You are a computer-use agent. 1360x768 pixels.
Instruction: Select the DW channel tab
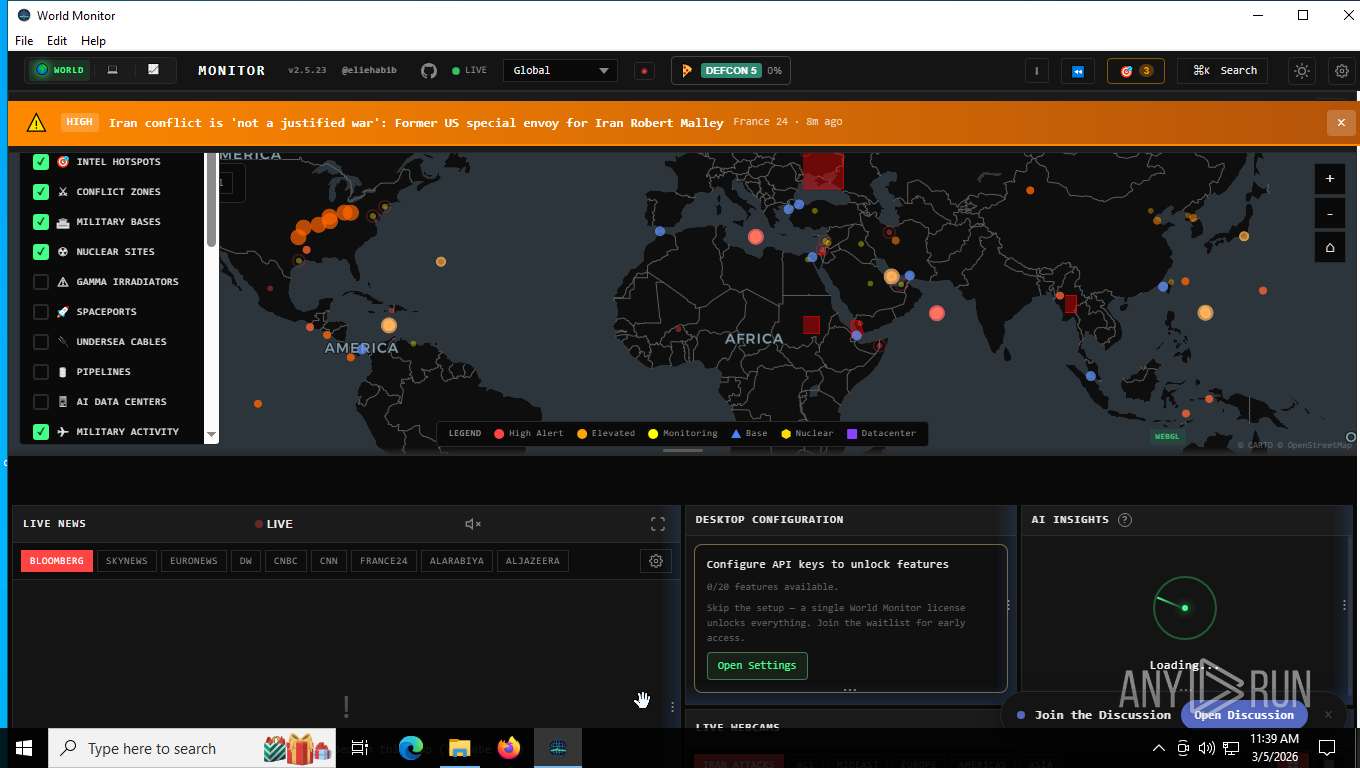tap(246, 561)
